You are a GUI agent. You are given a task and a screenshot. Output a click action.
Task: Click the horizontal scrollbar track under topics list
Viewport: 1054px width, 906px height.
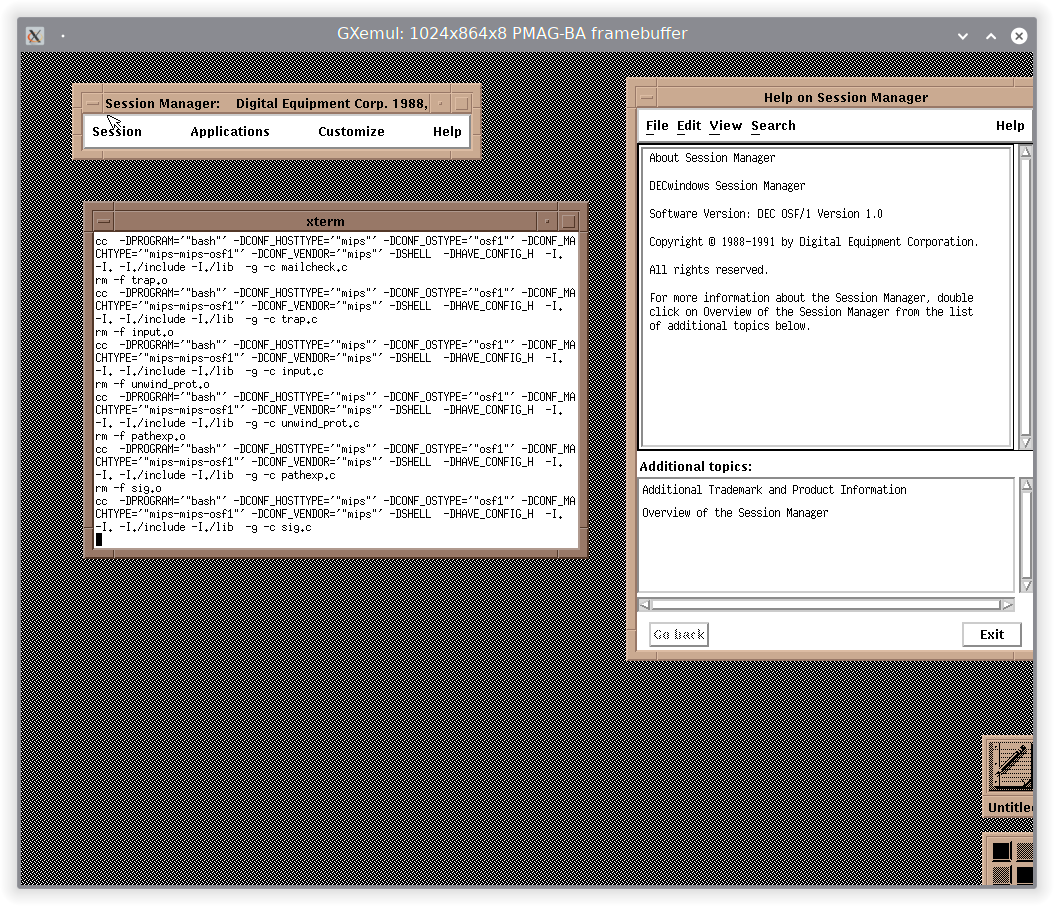826,605
